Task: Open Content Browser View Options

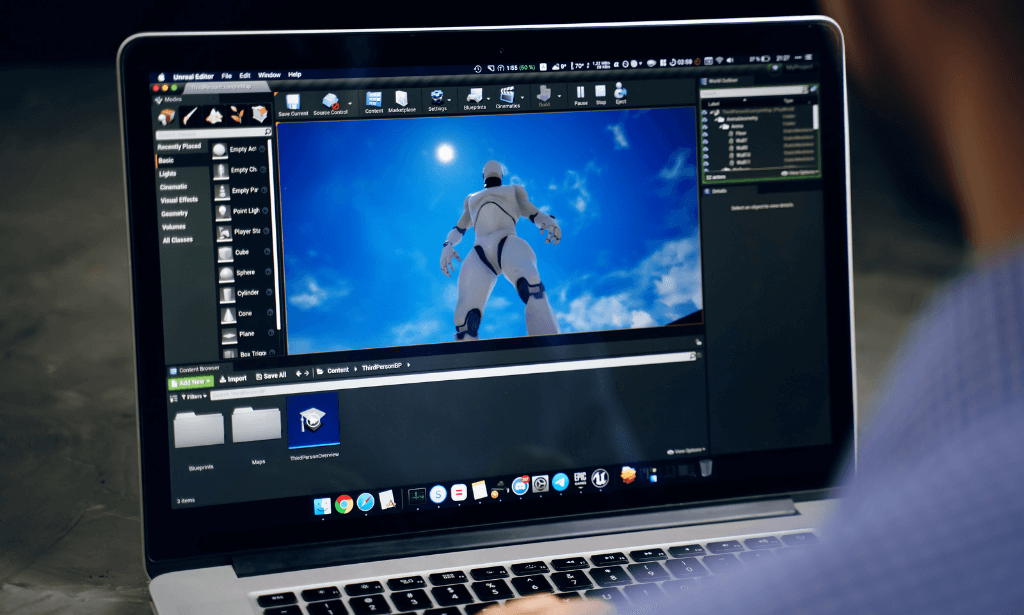Action: click(x=687, y=450)
